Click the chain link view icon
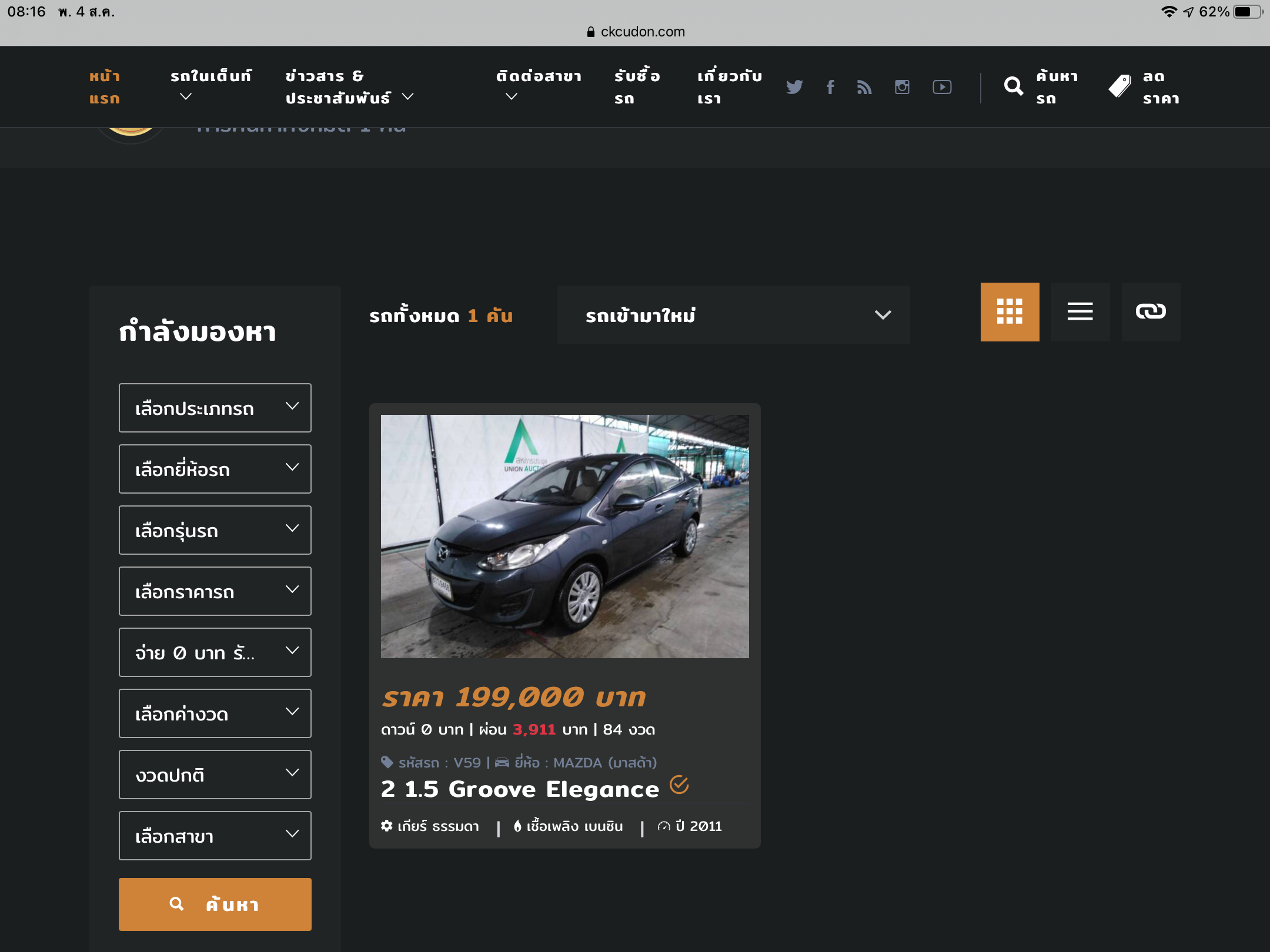The width and height of the screenshot is (1270, 952). [1151, 311]
